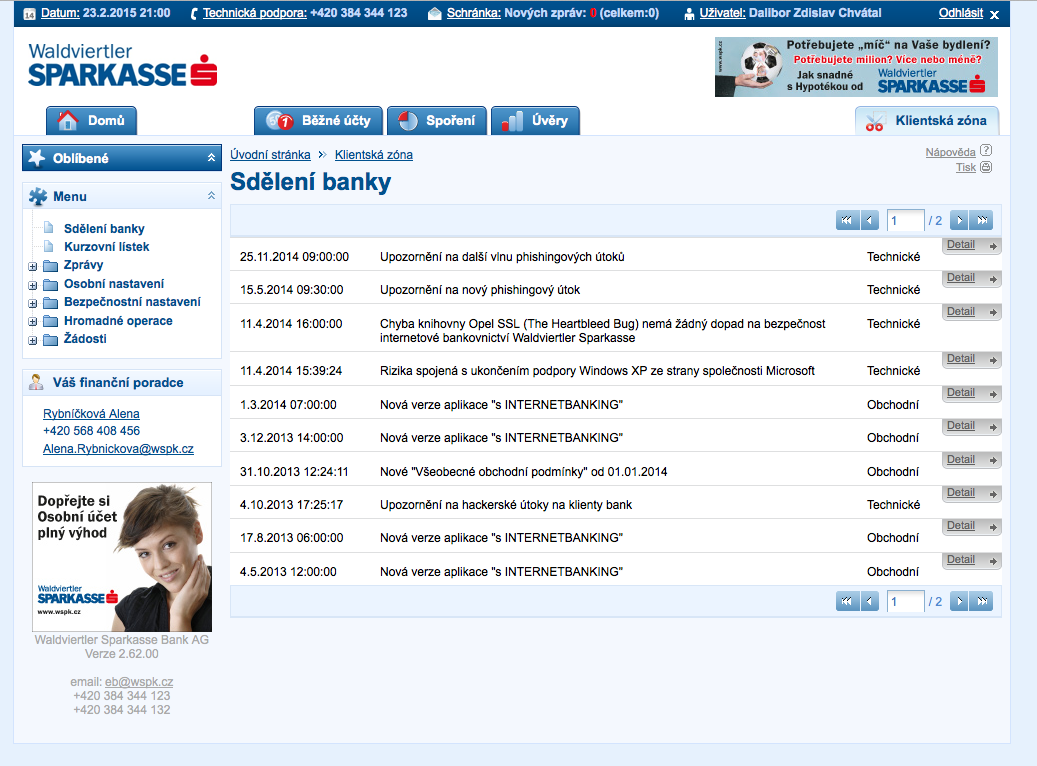Screen dimensions: 1037x766
Task: Open the Klientská zóna tab
Action: (x=927, y=121)
